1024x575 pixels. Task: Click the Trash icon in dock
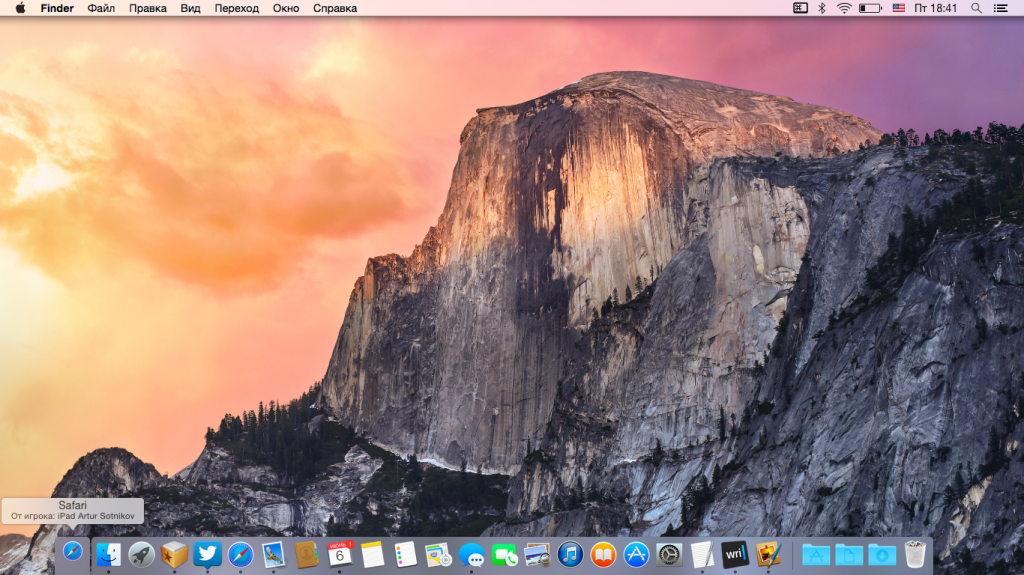tap(914, 554)
